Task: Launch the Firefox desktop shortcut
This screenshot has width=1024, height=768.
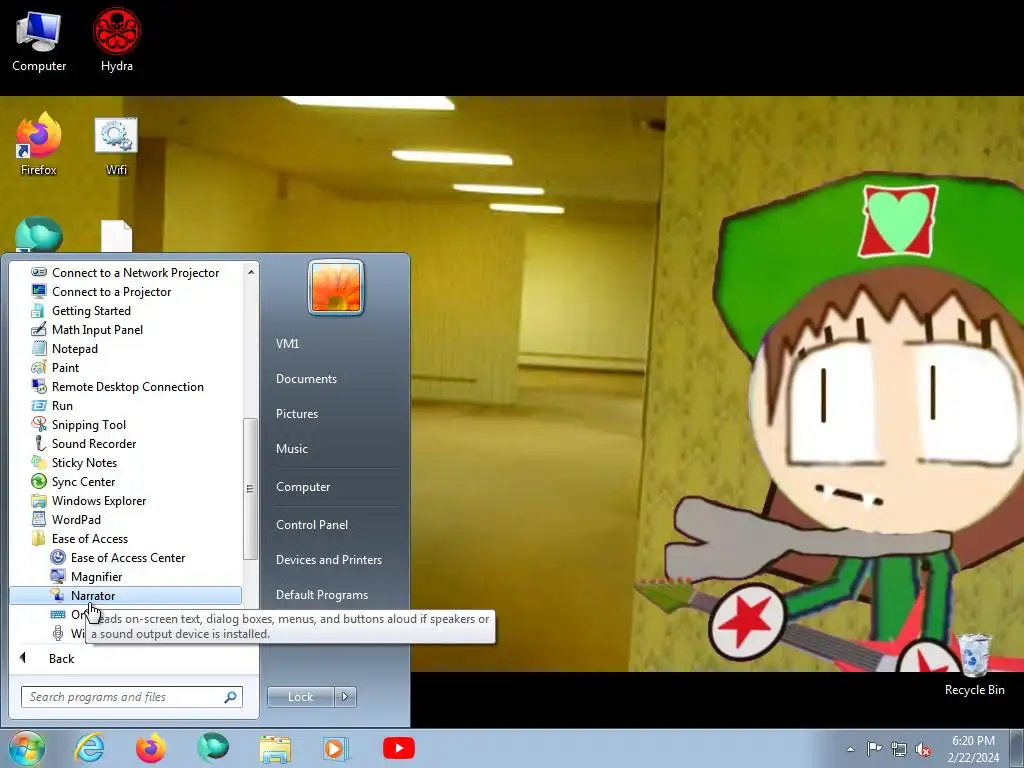Action: 39,144
